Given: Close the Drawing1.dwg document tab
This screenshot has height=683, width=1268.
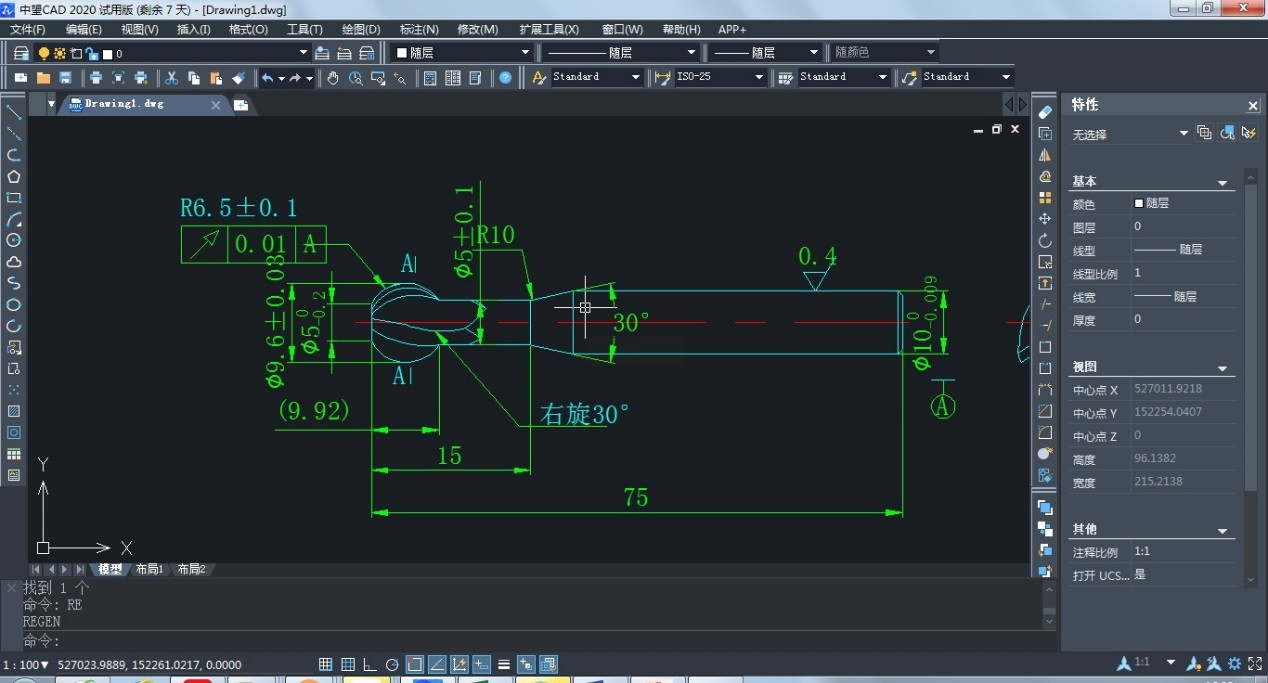Looking at the screenshot, I should click(215, 105).
